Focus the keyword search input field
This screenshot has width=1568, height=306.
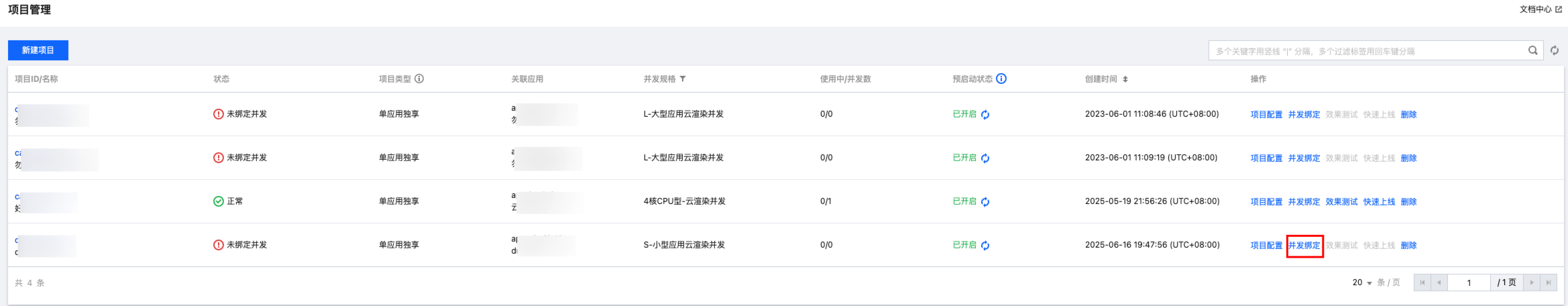tap(1368, 51)
